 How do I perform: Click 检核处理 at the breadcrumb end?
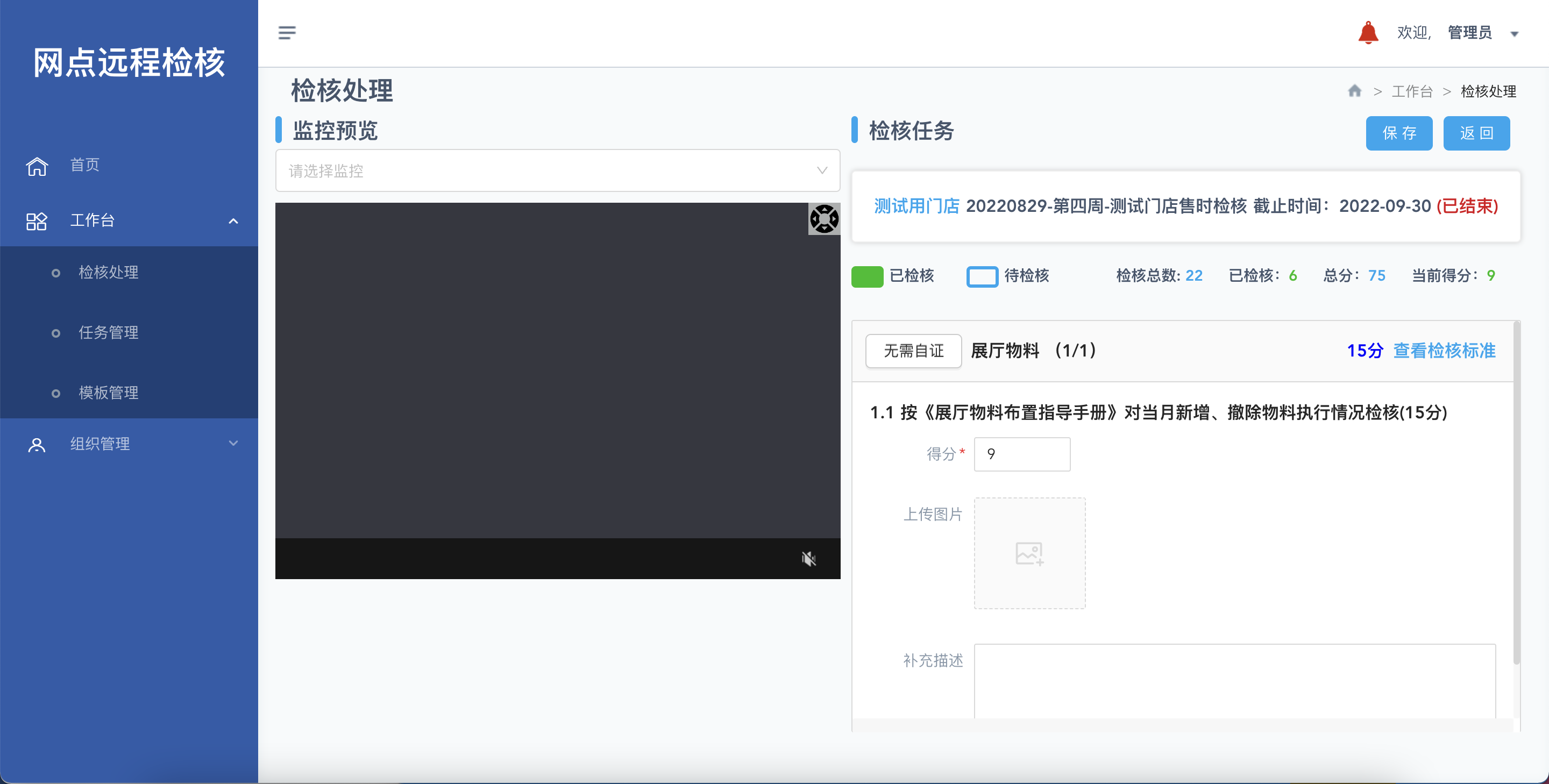[x=1488, y=91]
